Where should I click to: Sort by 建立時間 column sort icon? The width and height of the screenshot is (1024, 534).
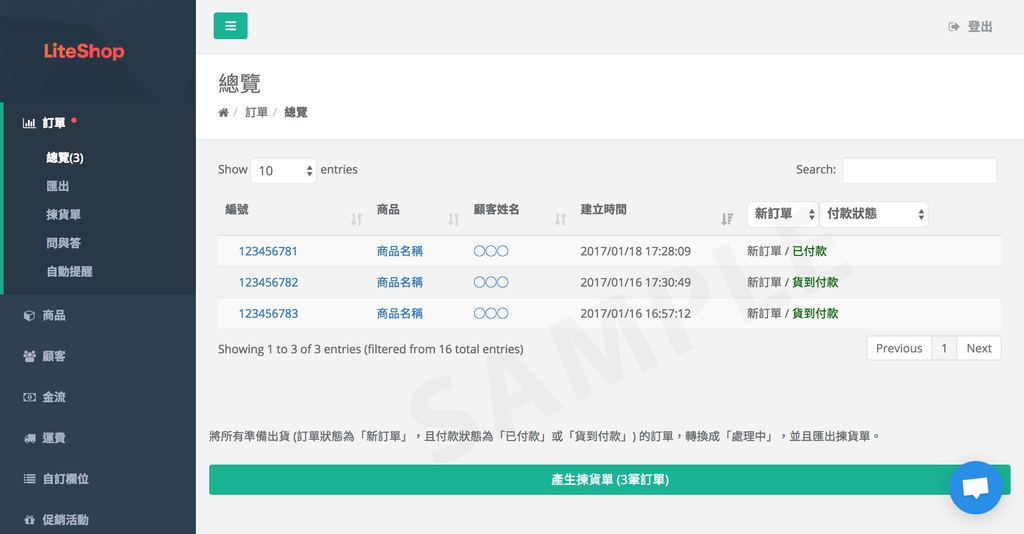tap(727, 219)
